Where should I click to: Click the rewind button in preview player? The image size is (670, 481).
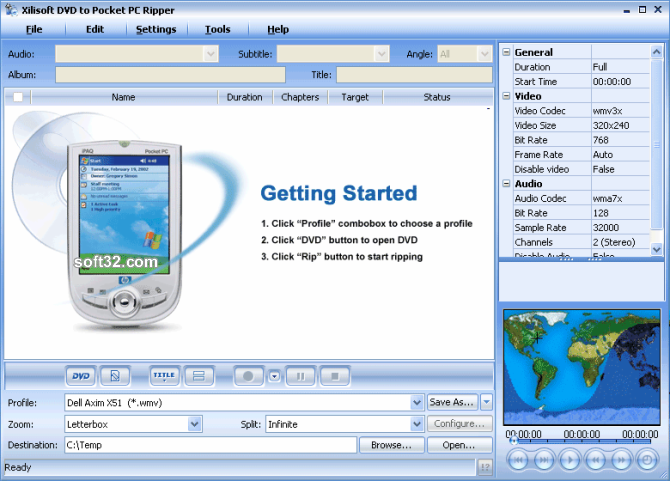pyautogui.click(x=596, y=460)
